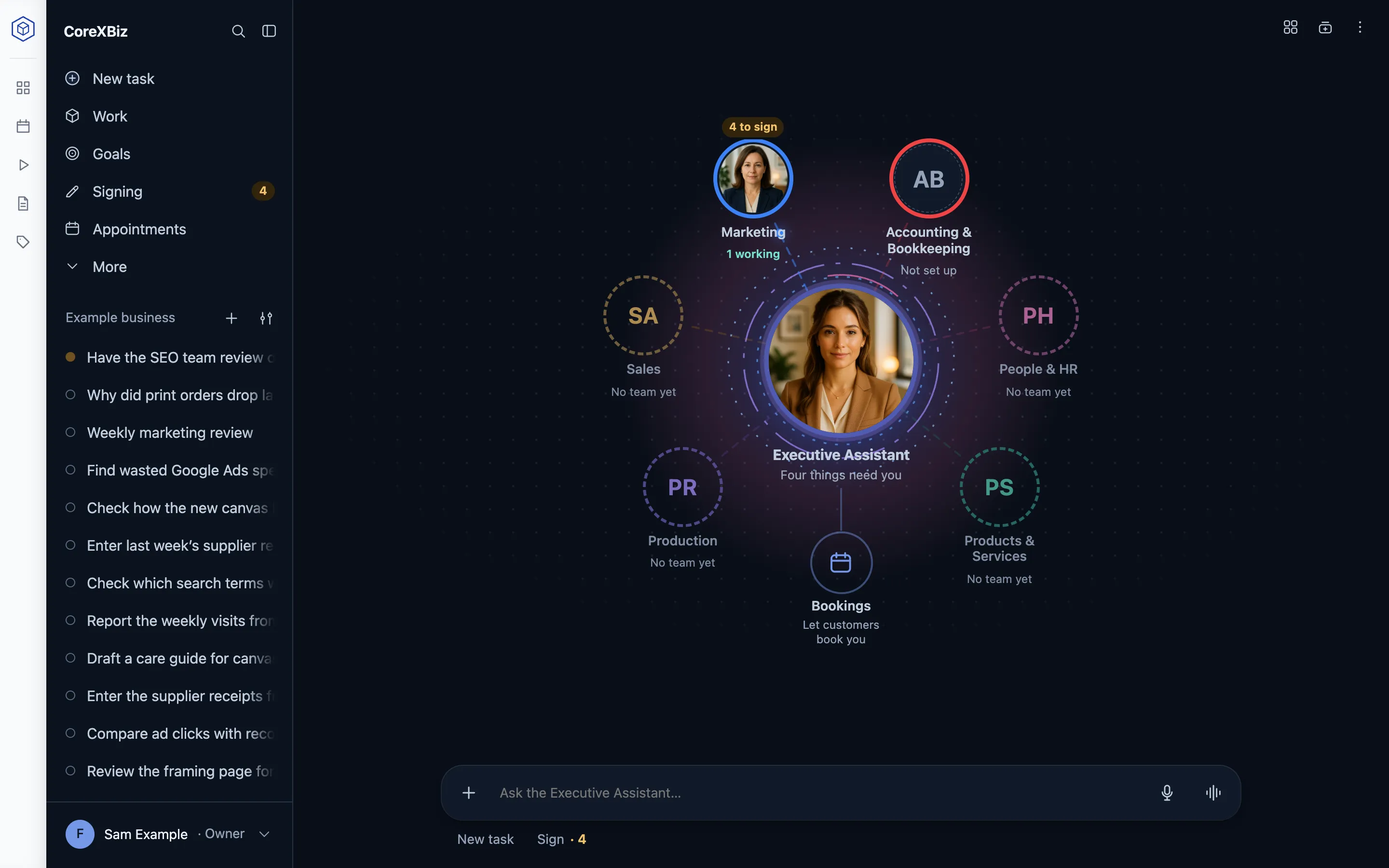Open the Work section
Image resolution: width=1389 pixels, height=868 pixels.
169,116
